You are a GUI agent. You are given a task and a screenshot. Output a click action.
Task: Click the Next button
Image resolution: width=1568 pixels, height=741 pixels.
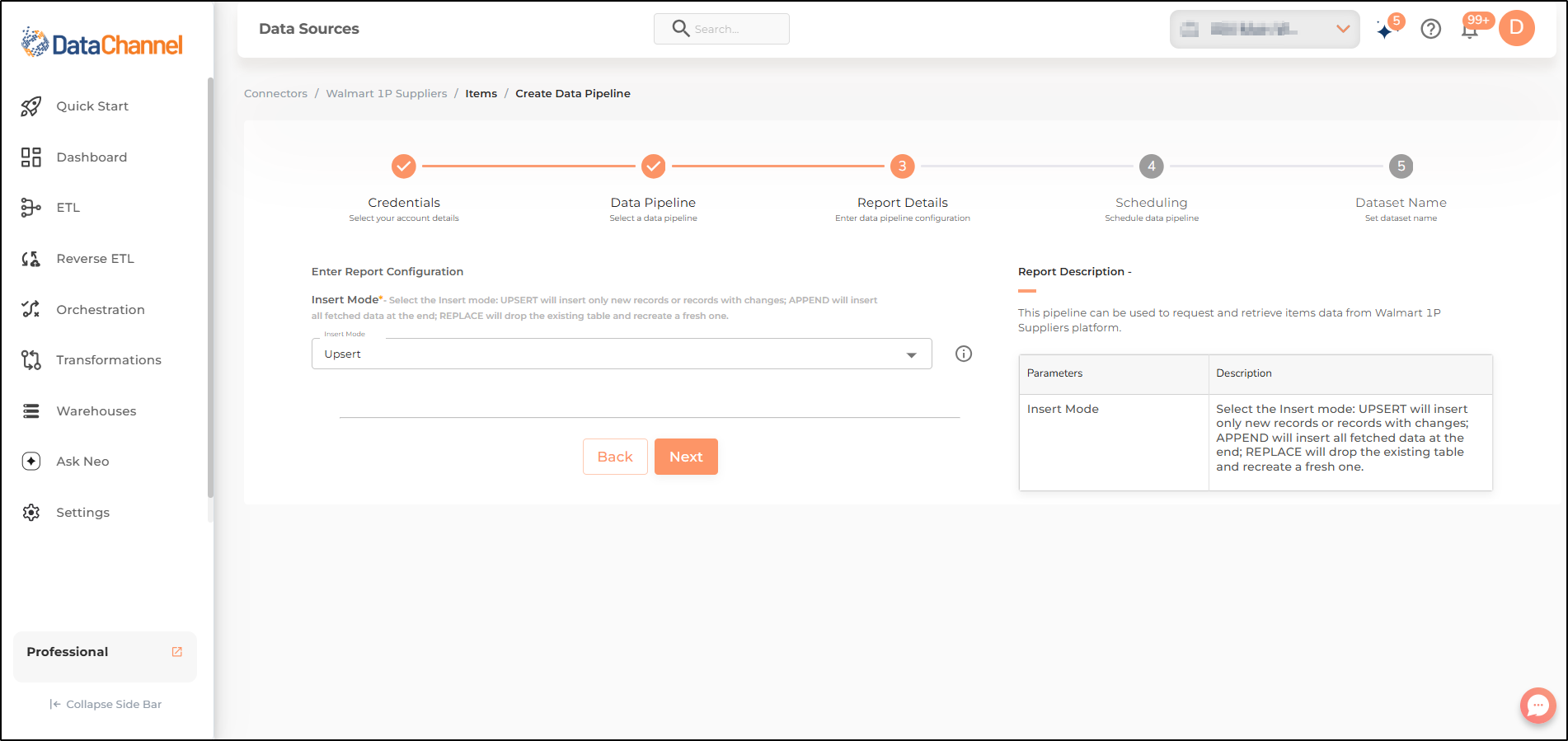pyautogui.click(x=686, y=457)
